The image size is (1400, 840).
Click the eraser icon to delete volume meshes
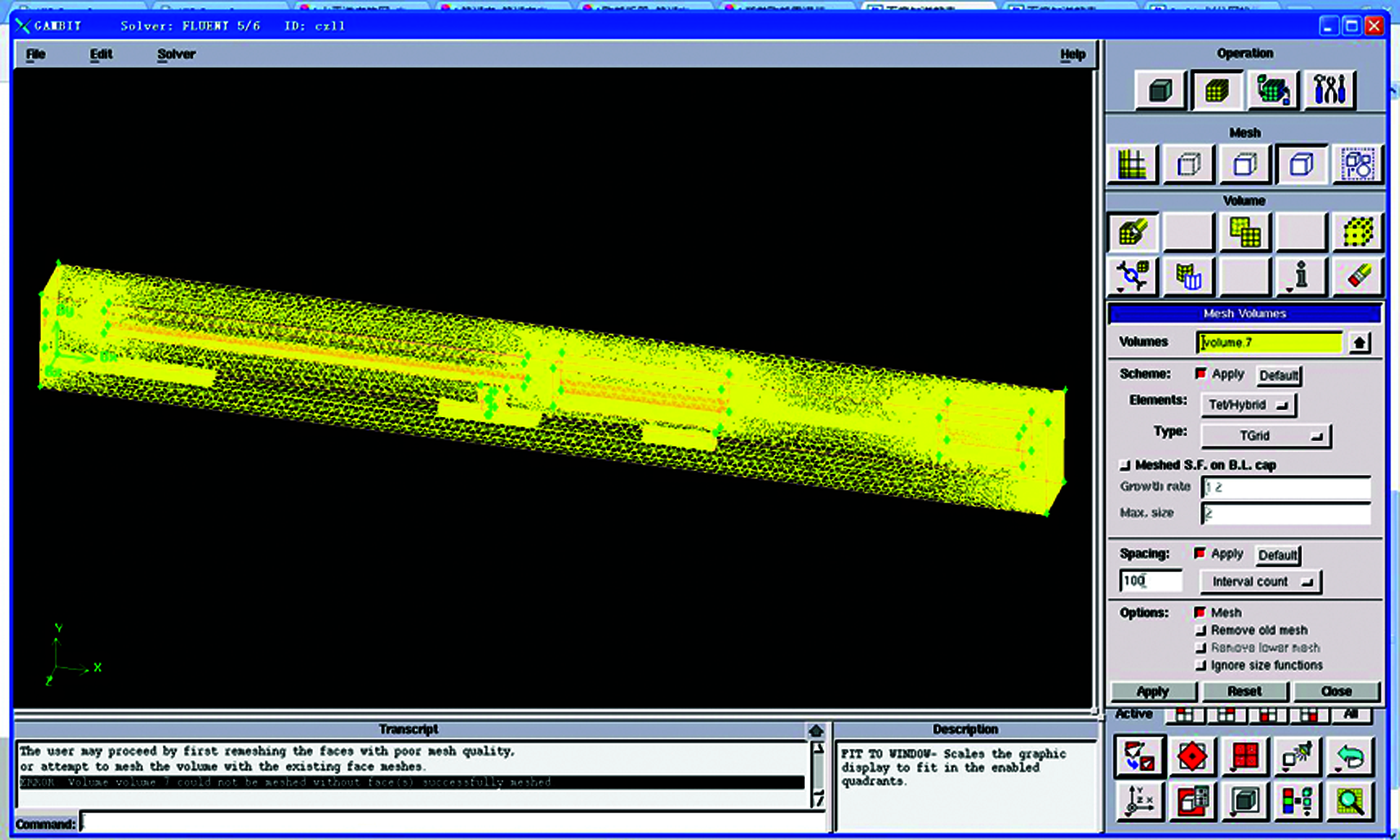tap(1358, 276)
